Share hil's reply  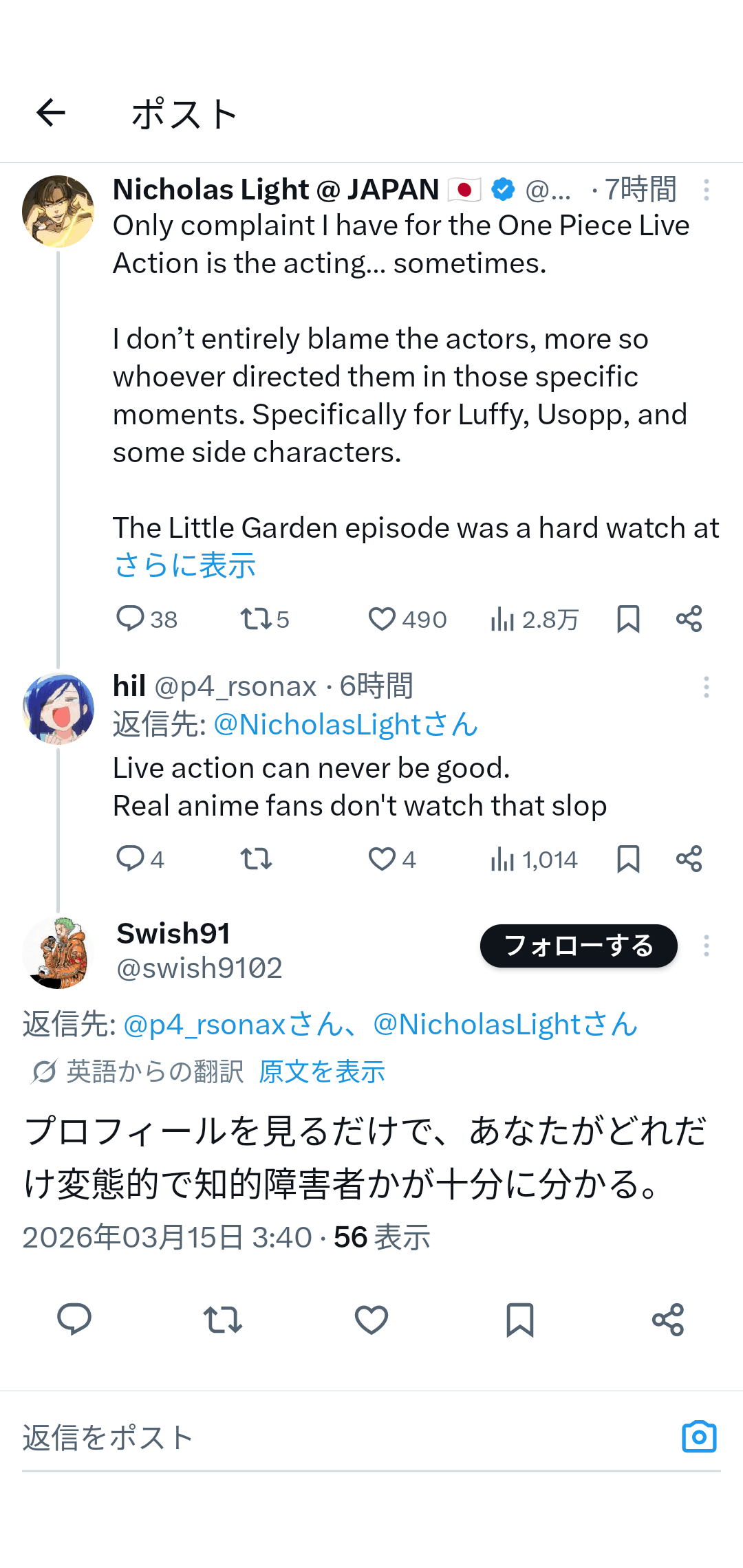point(689,859)
